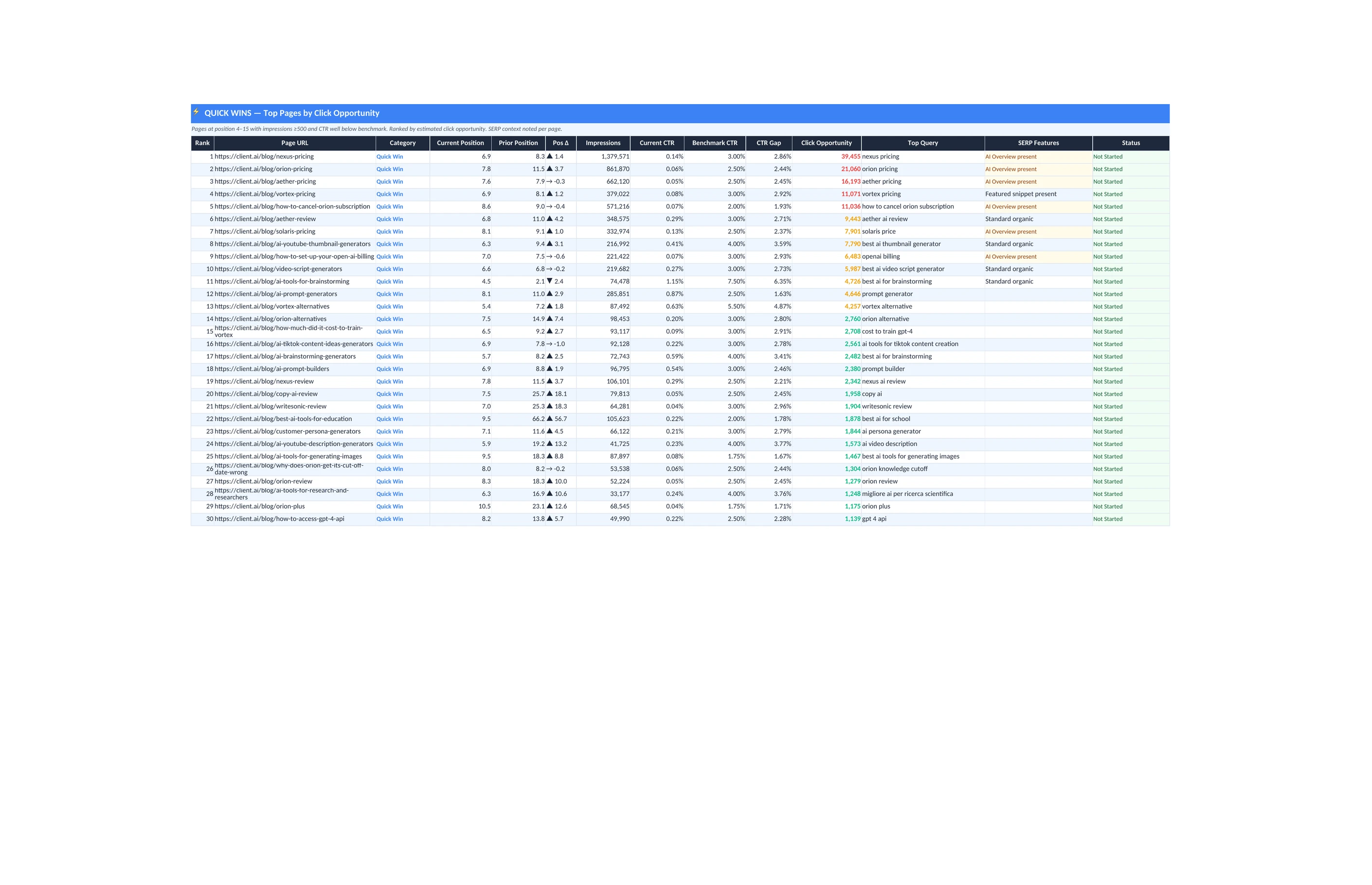Select the Benchmark CTR column header

point(714,143)
